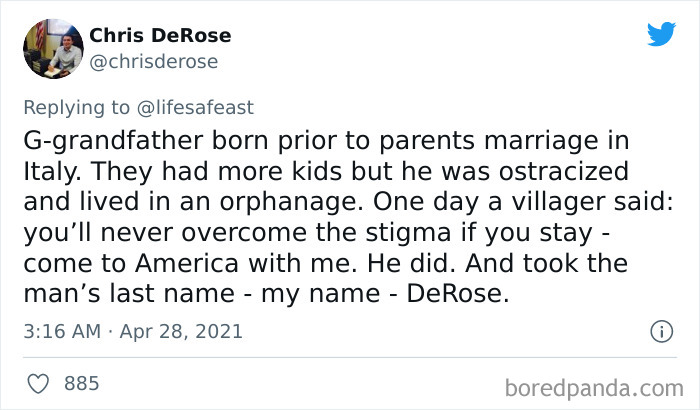The height and width of the screenshot is (410, 700).
Task: Click the 885 likes count
Action: coord(81,382)
